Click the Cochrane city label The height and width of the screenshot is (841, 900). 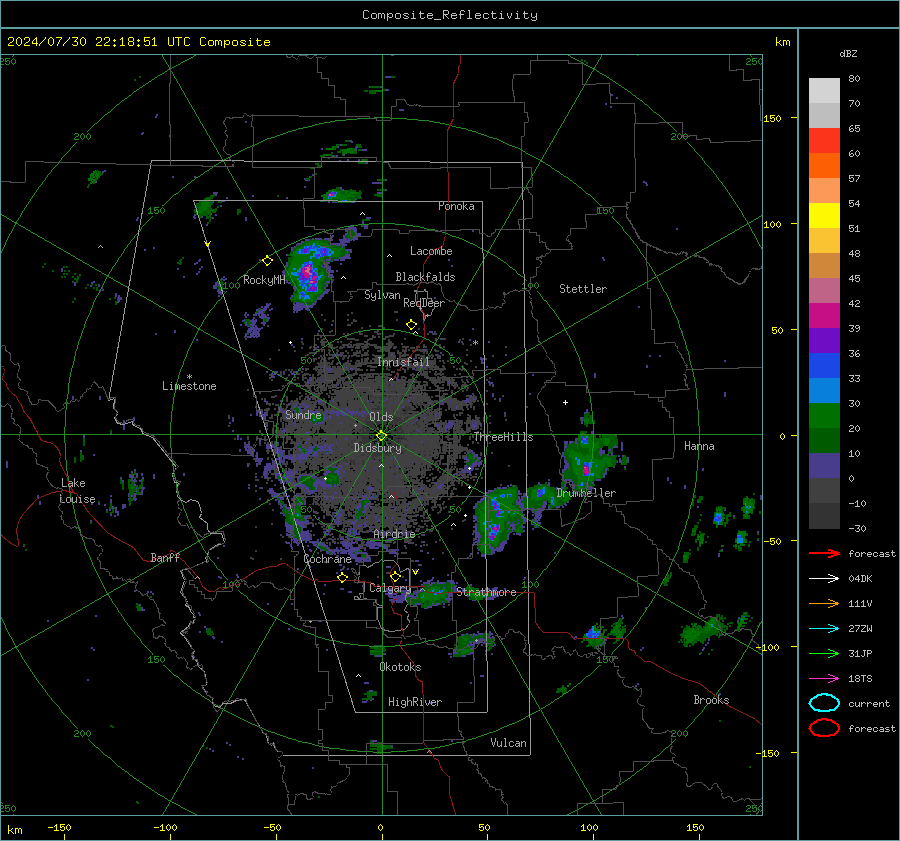(327, 559)
